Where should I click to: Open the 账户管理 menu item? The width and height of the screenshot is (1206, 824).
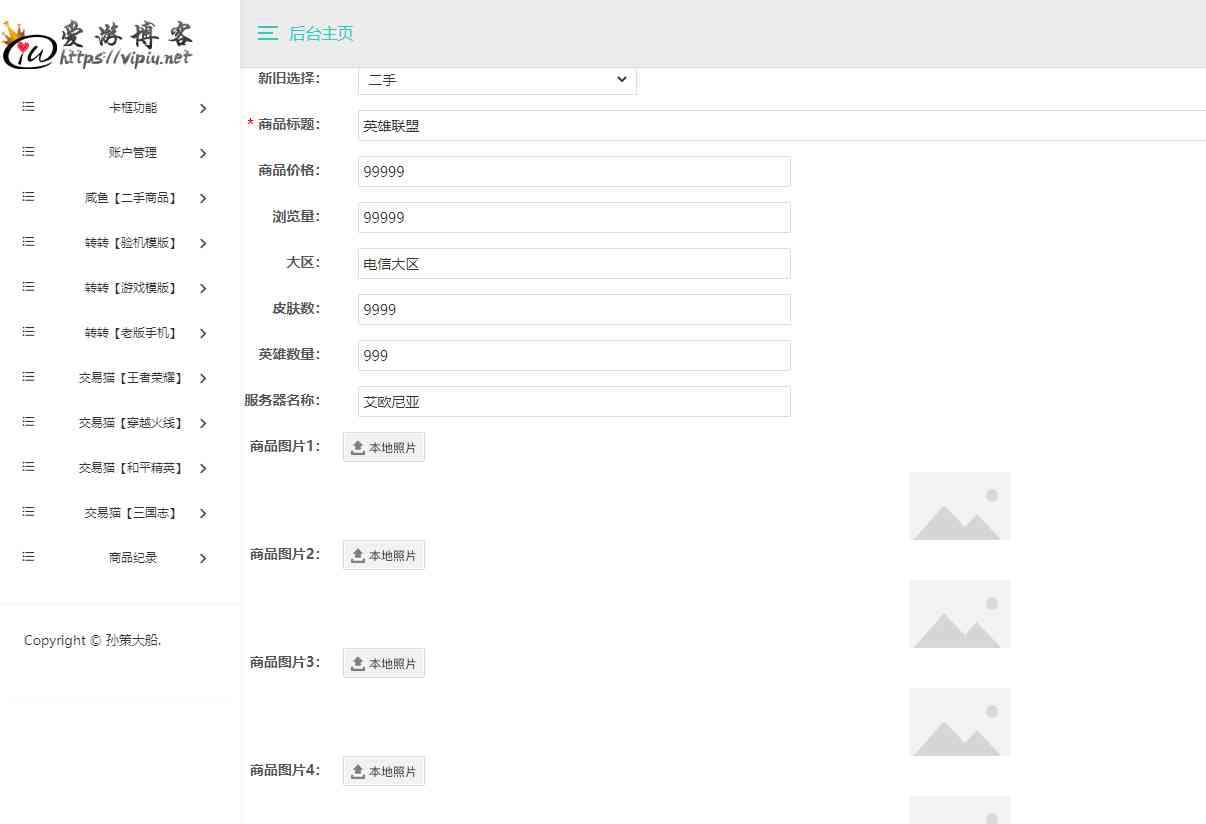133,153
